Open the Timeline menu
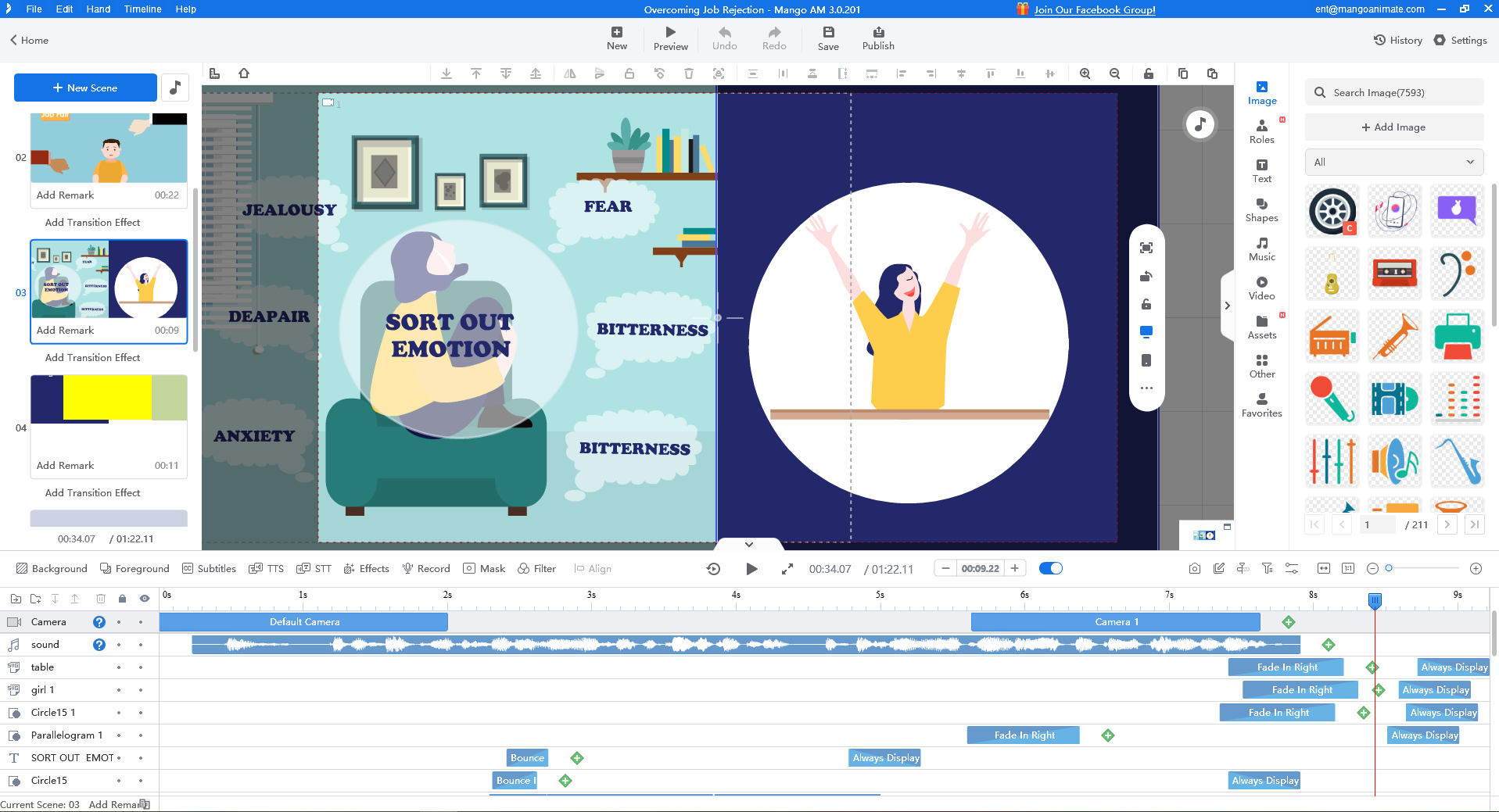1499x812 pixels. tap(142, 9)
